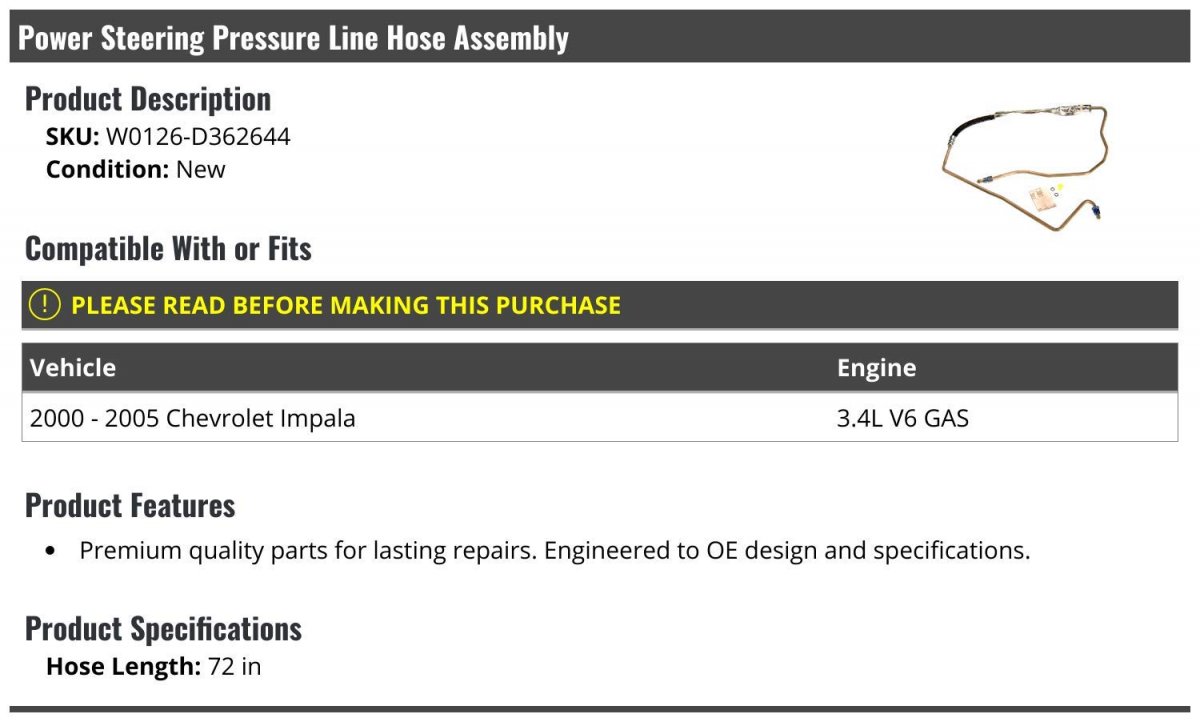Open the power steering hose product image
Viewport: 1200px width, 722px height.
pyautogui.click(x=1026, y=165)
